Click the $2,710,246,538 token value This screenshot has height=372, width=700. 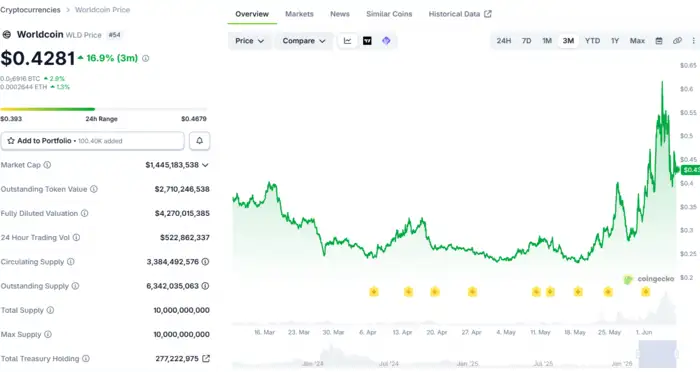tap(182, 189)
